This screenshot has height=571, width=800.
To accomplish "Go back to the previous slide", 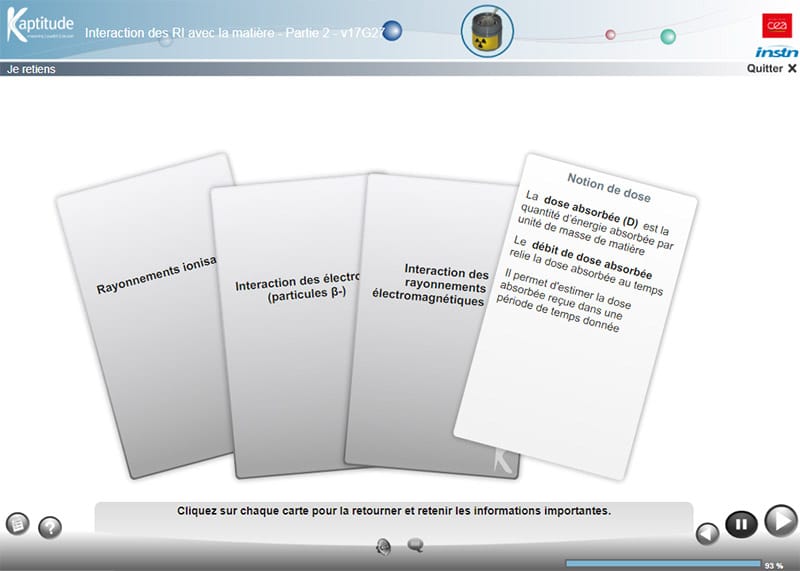I will point(707,532).
